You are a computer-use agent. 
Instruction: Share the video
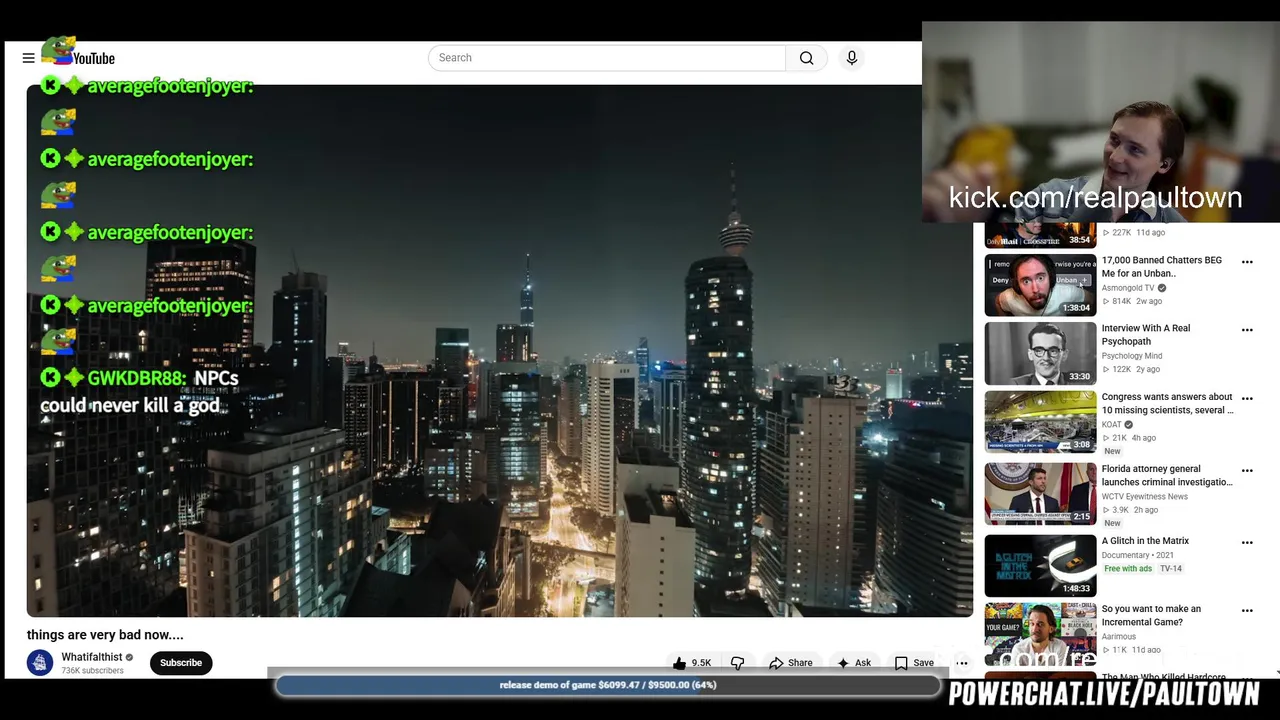coord(790,663)
